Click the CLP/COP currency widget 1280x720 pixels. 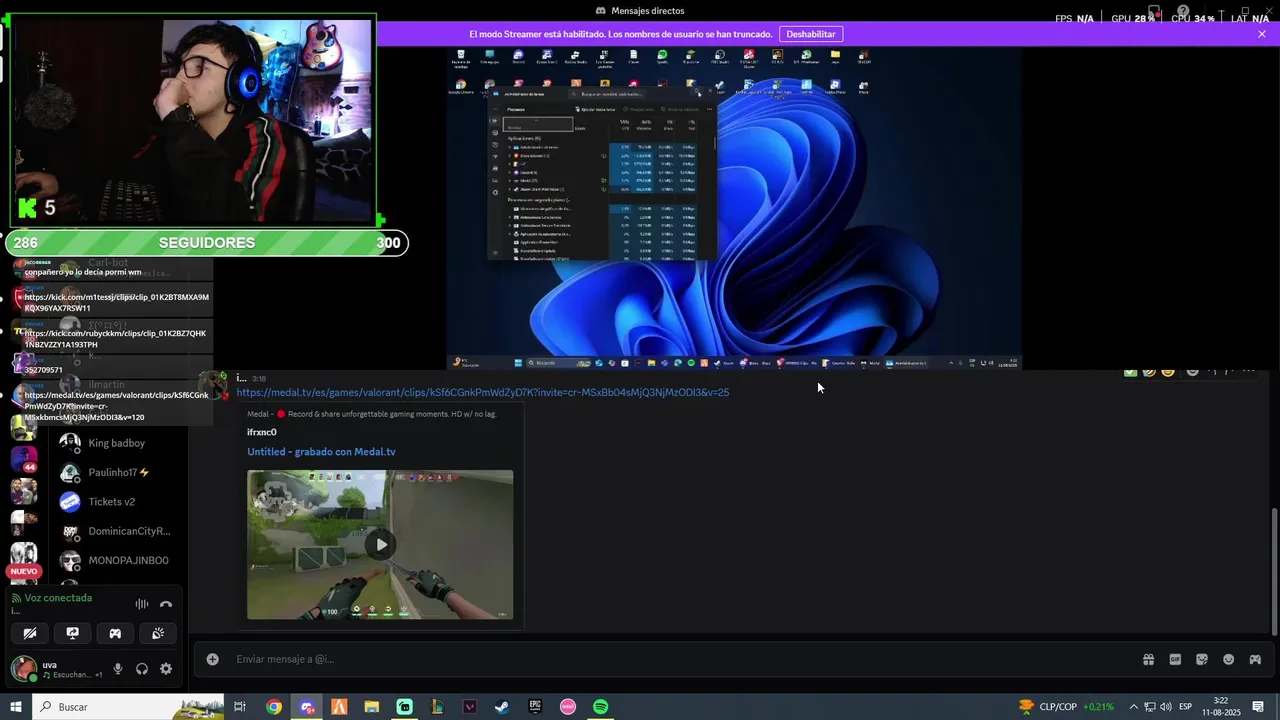[1066, 707]
